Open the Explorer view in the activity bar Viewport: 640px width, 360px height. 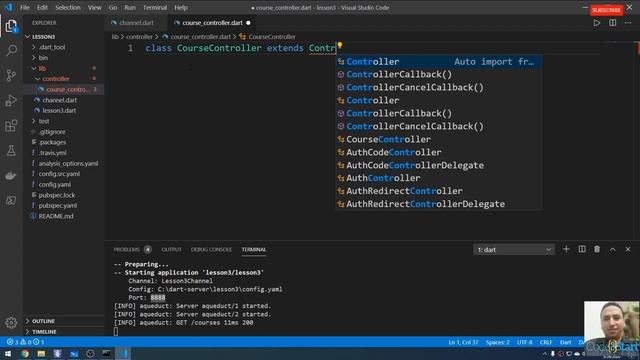tap(11, 27)
